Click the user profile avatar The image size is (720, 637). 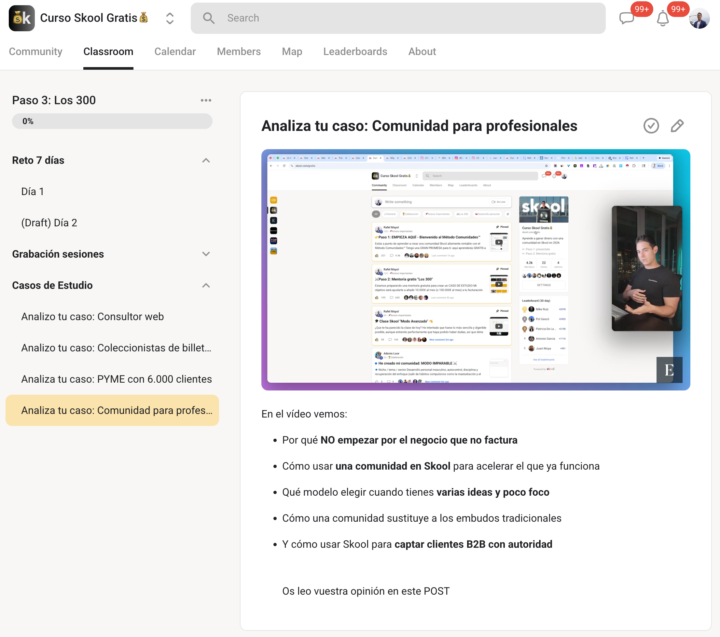[x=699, y=18]
